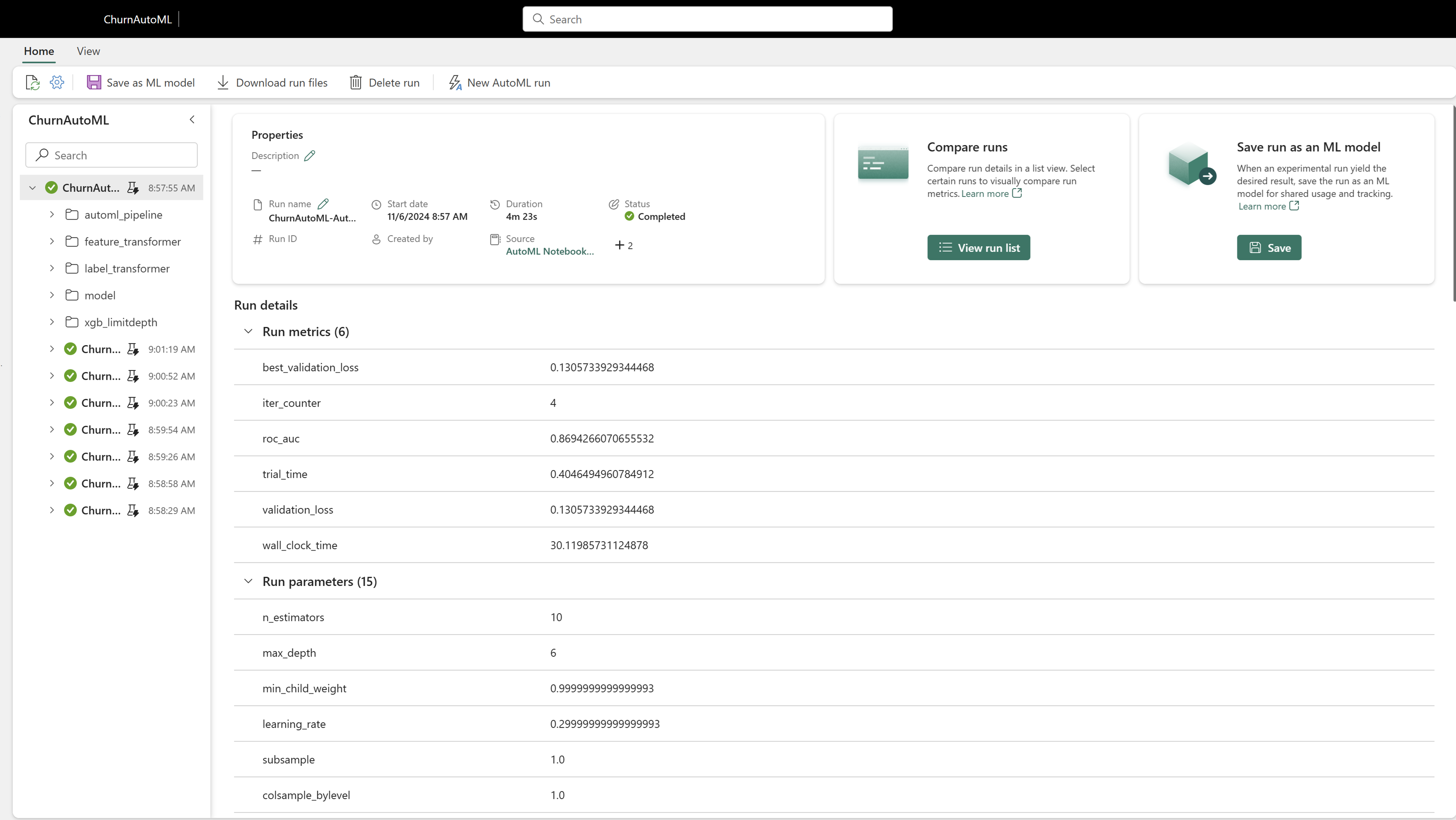Switch to the View tab
The image size is (1456, 820).
pos(88,51)
